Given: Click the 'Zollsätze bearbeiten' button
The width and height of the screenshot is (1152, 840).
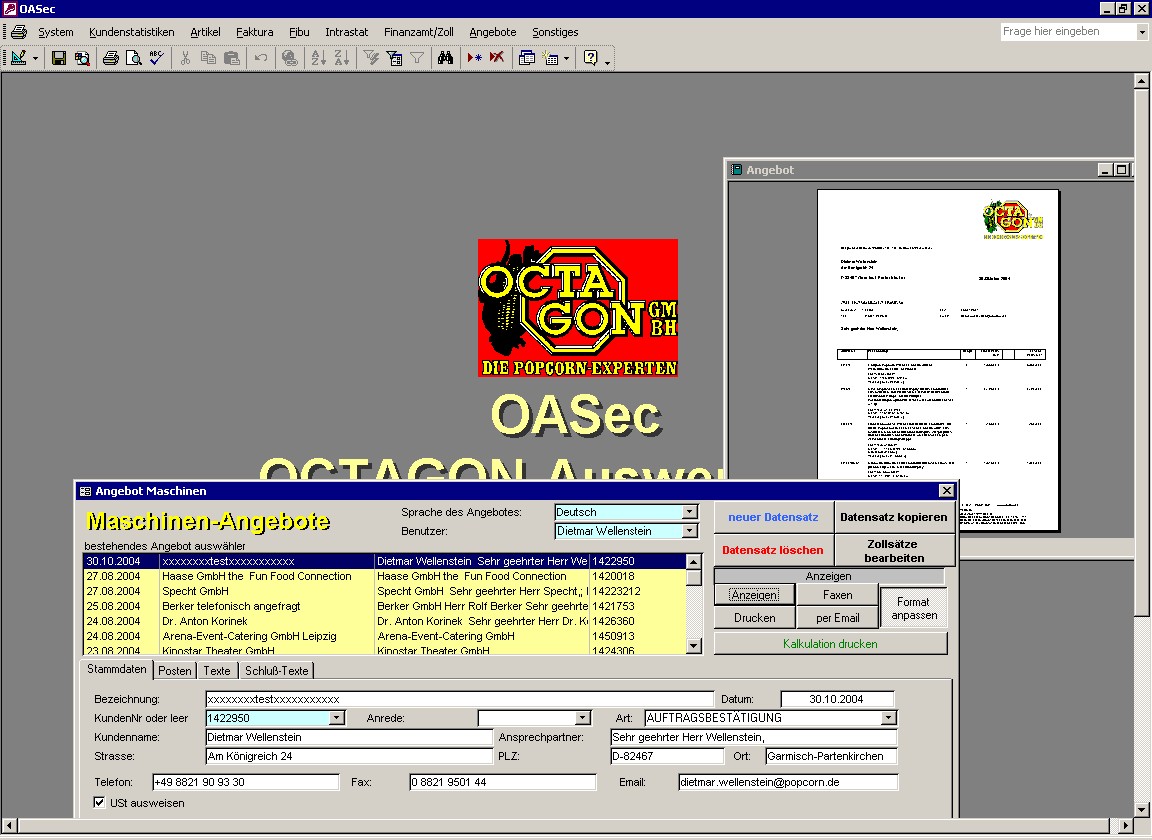Looking at the screenshot, I should [893, 550].
